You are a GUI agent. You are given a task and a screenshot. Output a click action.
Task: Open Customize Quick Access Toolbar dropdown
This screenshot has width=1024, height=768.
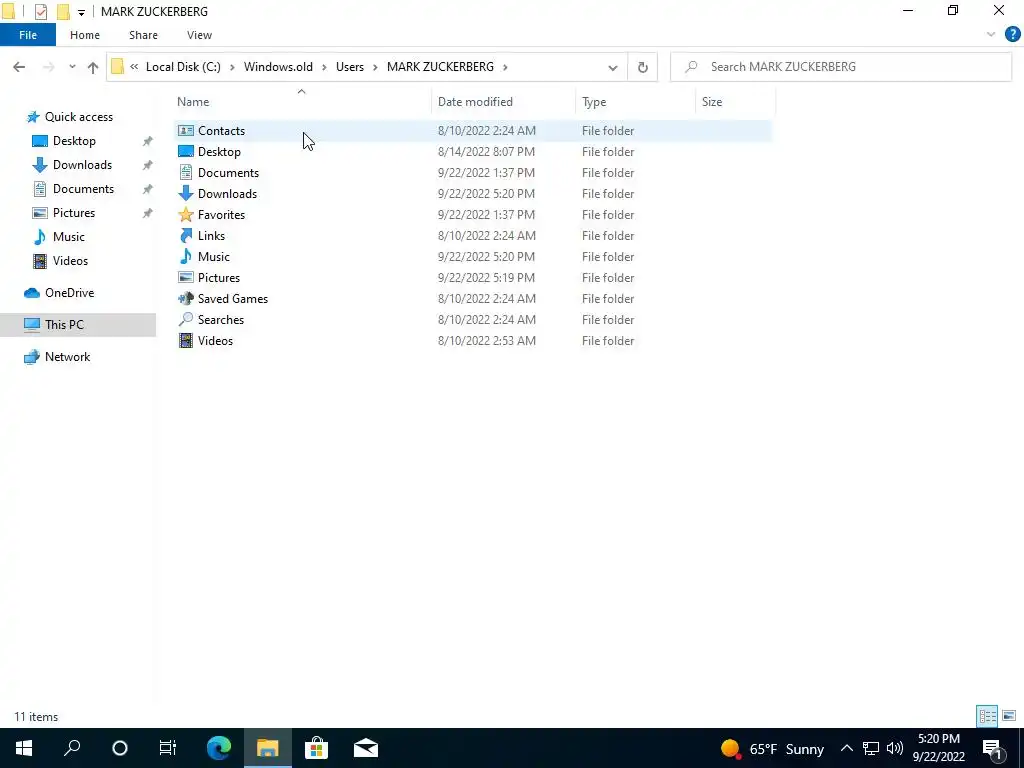[x=81, y=12]
